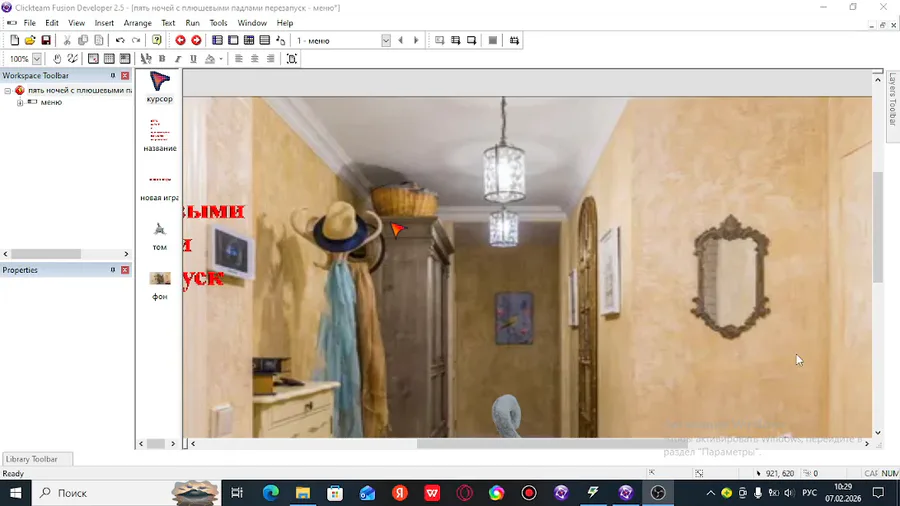Open Microsoft Edge from the taskbar
The image size is (900, 506).
270,493
